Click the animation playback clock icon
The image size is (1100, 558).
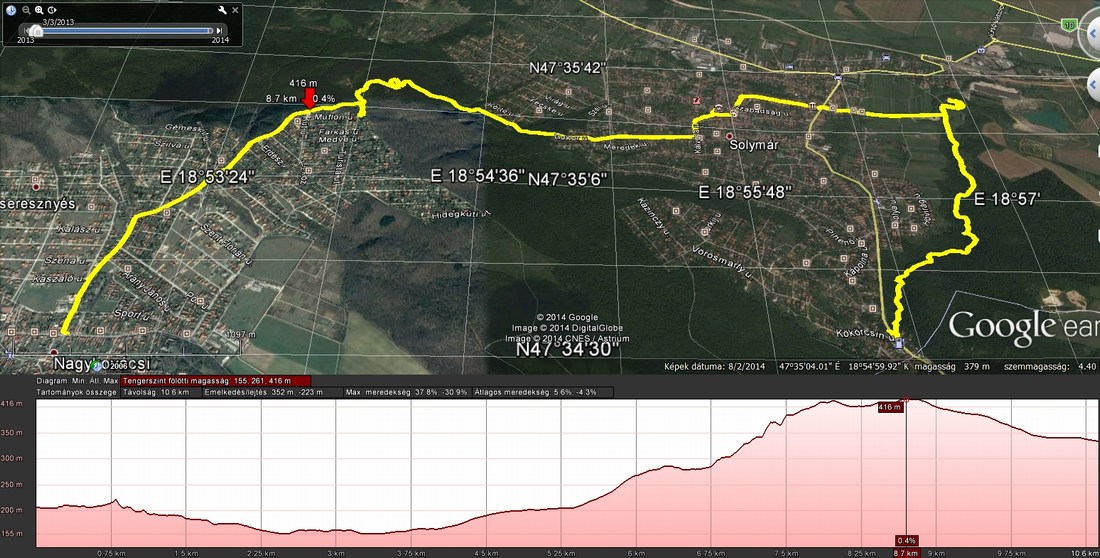[51, 10]
